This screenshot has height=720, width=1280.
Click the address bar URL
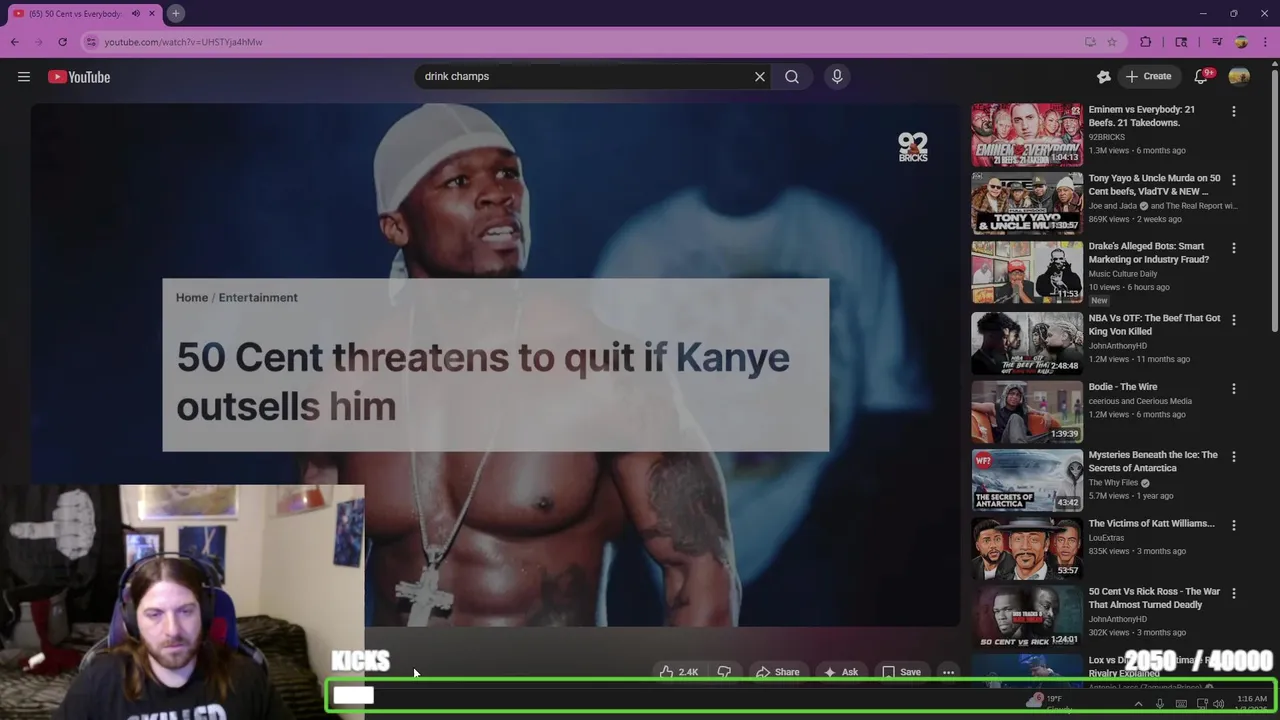[184, 42]
